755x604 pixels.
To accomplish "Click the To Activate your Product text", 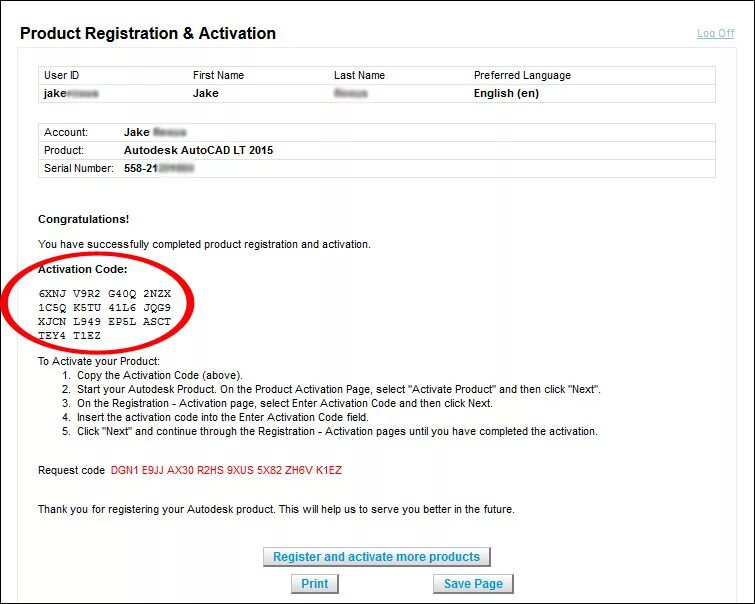I will tap(99, 361).
